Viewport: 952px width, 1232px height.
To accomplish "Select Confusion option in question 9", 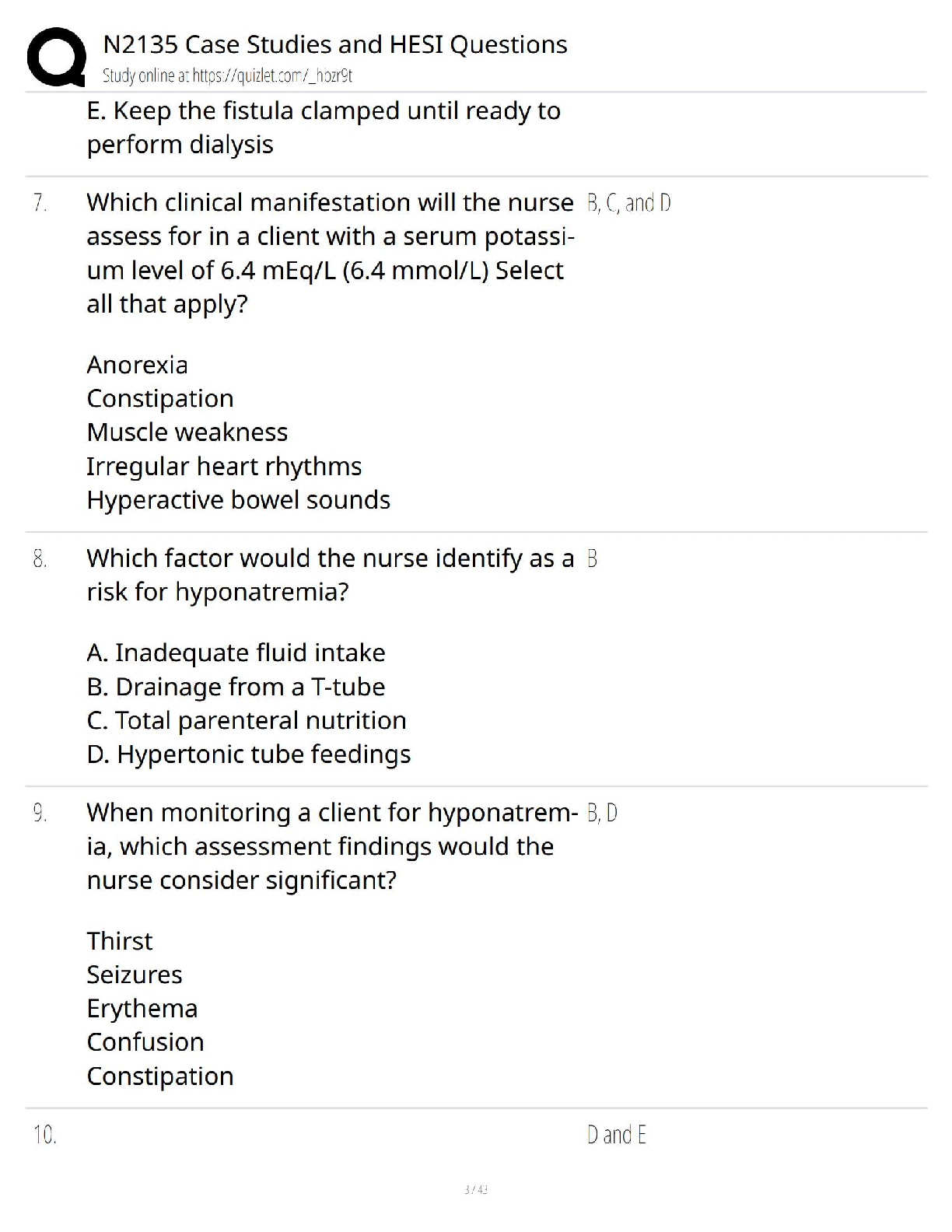I will pos(145,1042).
